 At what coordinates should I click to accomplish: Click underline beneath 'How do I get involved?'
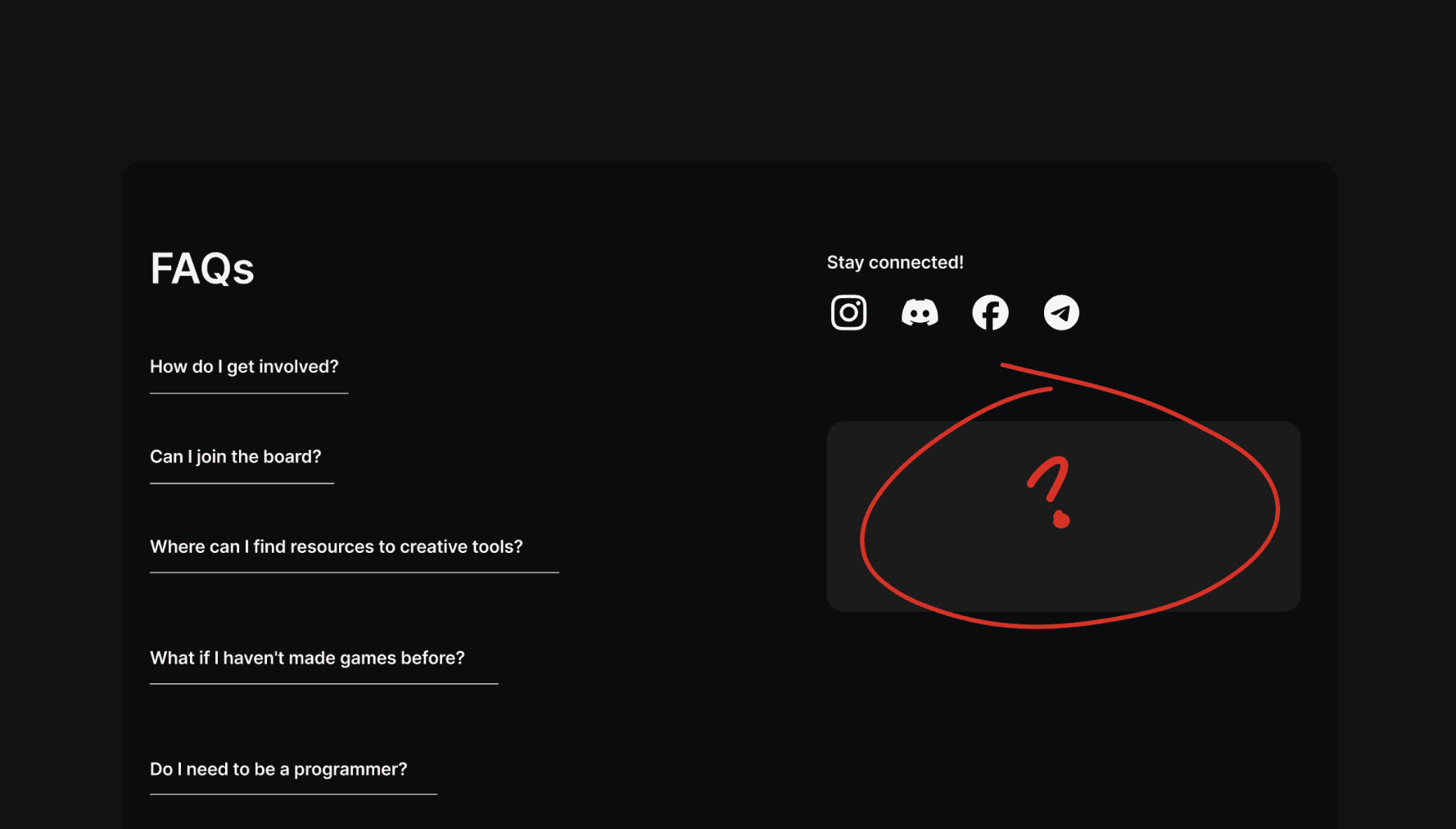pyautogui.click(x=249, y=393)
